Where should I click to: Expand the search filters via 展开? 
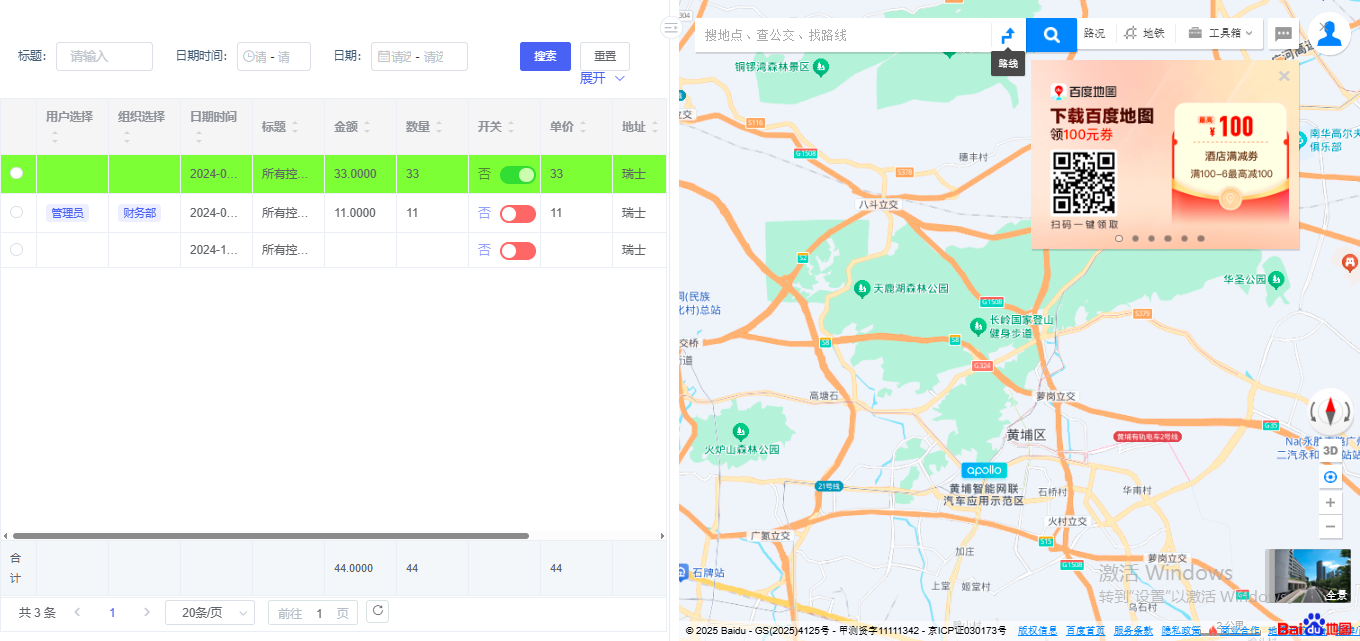602,78
